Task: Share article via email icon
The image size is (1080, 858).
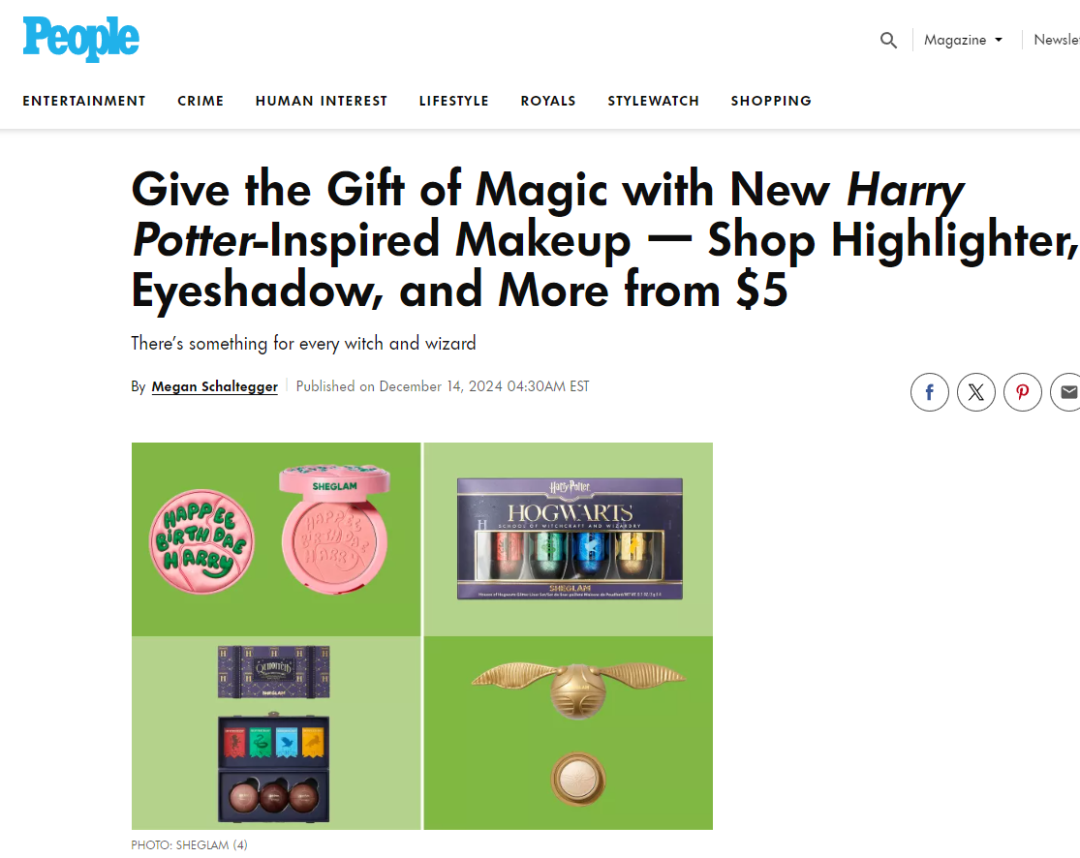Action: (1066, 393)
